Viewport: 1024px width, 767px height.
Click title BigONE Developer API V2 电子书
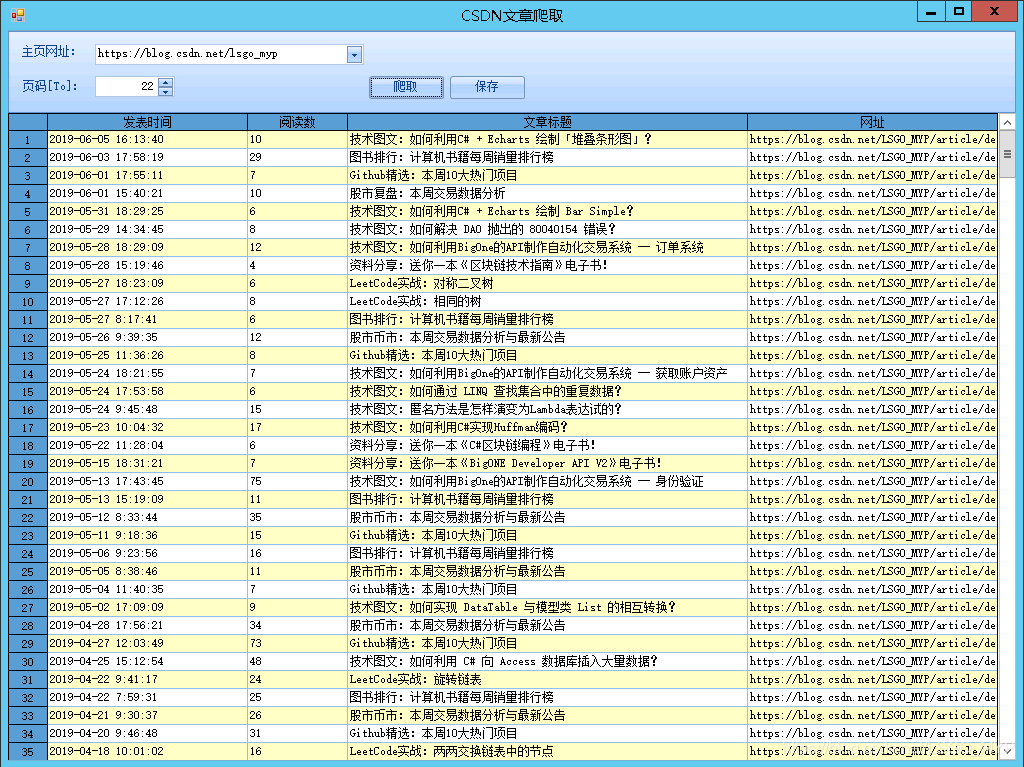547,463
